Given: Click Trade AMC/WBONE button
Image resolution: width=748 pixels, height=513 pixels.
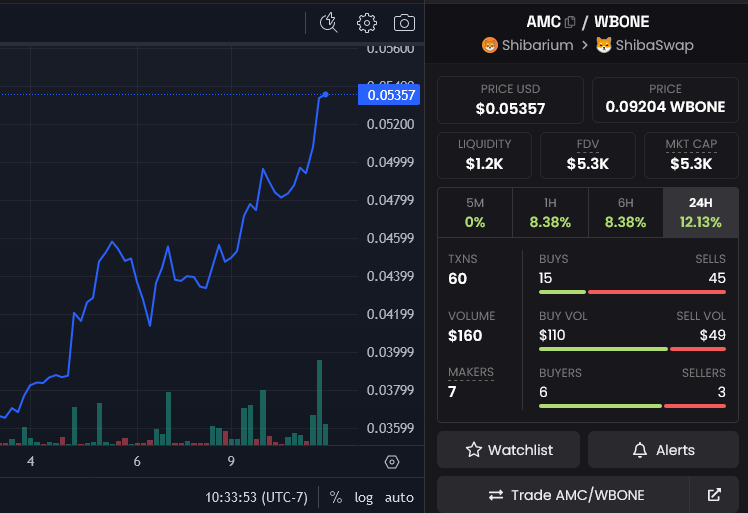Looking at the screenshot, I should [x=563, y=495].
